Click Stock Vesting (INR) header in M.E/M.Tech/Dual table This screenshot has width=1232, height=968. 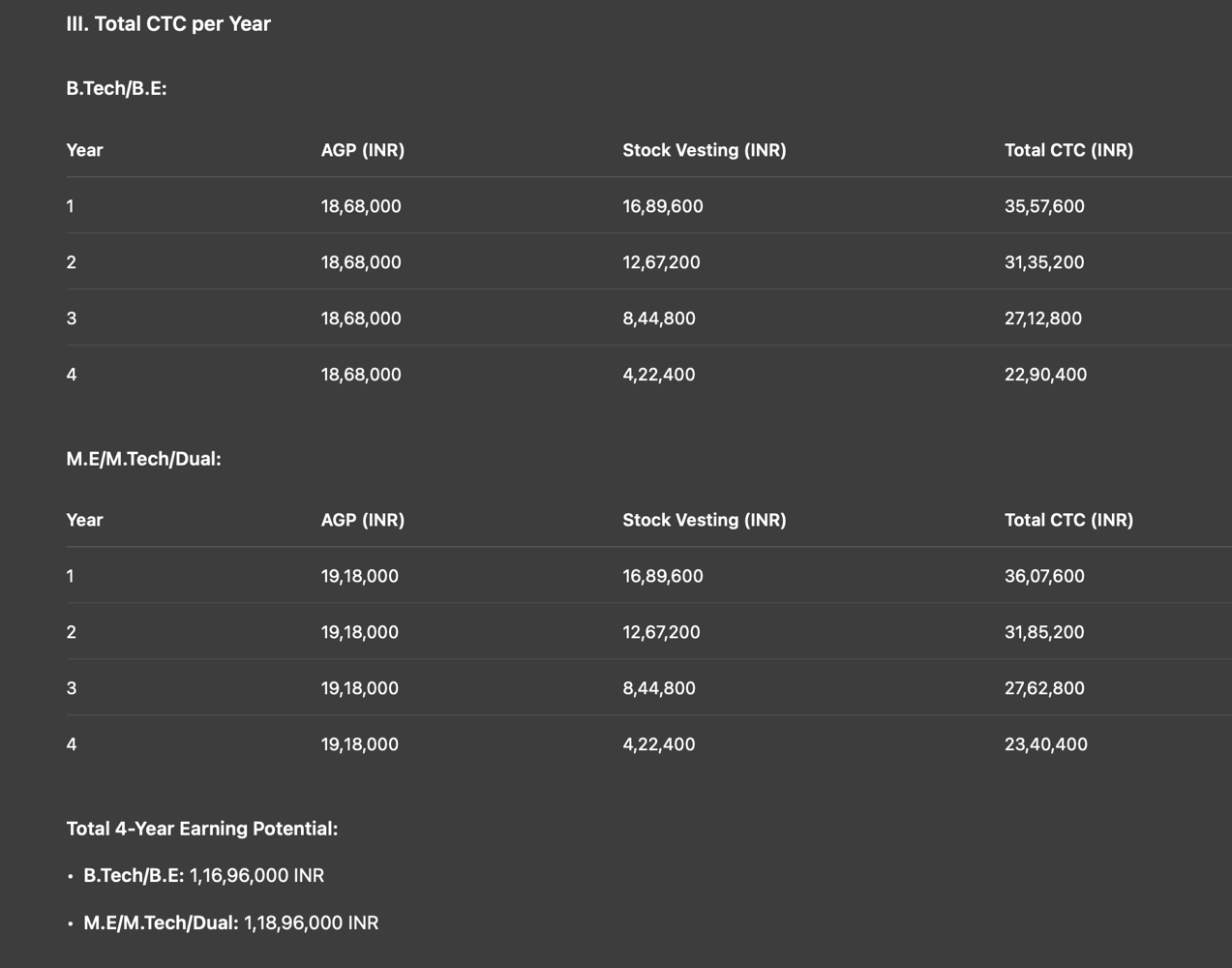pos(705,520)
